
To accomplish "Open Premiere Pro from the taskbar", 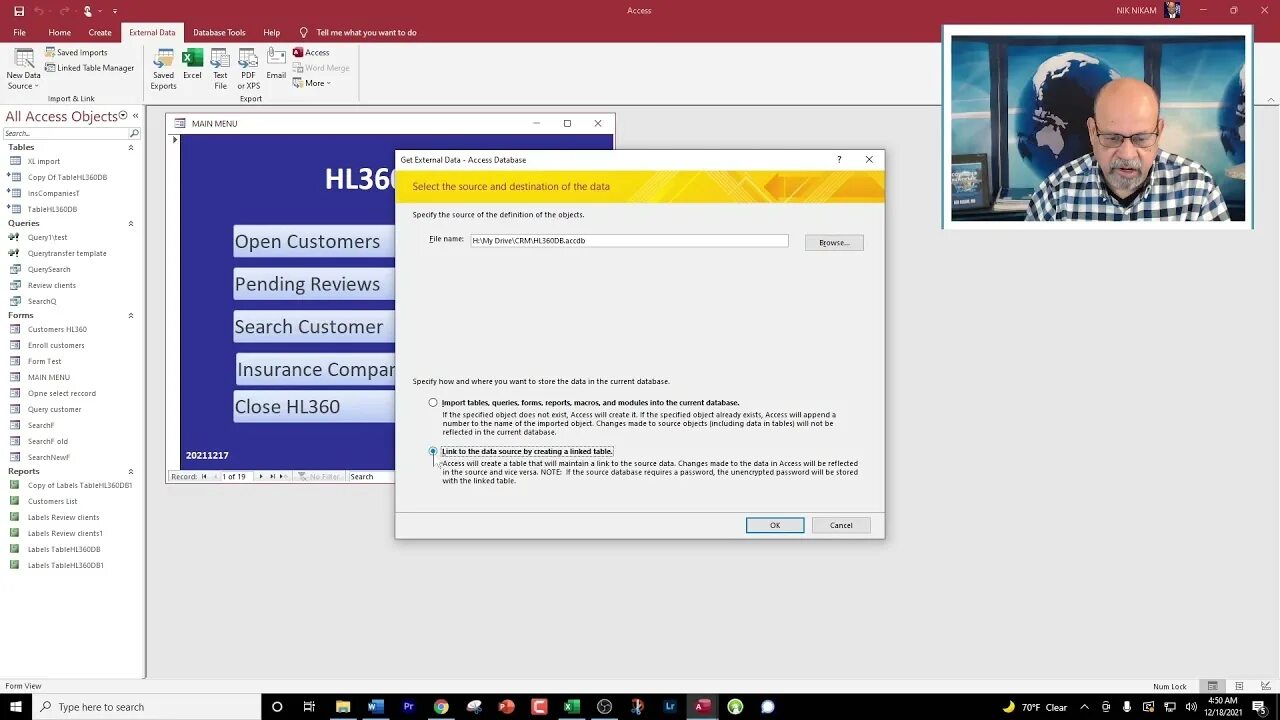I will click(408, 707).
